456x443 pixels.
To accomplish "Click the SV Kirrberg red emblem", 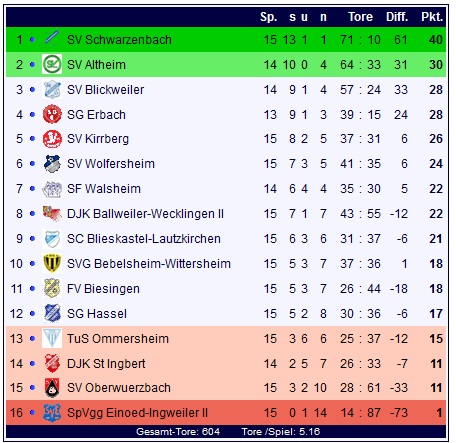I will coord(52,139).
